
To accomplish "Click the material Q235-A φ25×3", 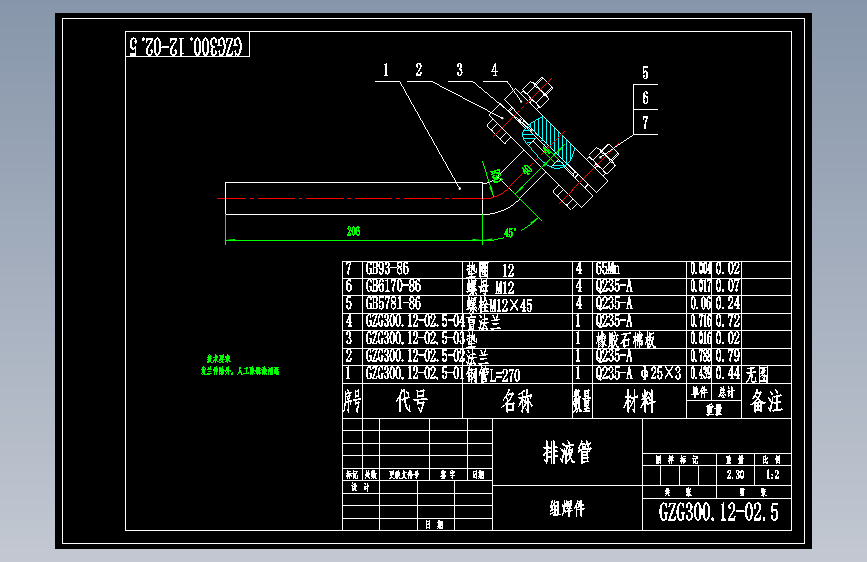I will point(639,373).
